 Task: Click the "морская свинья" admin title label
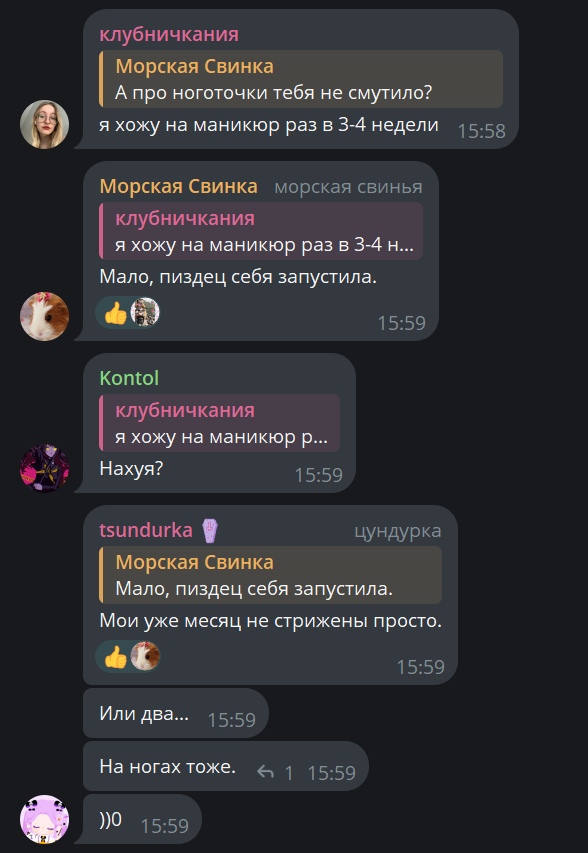348,187
